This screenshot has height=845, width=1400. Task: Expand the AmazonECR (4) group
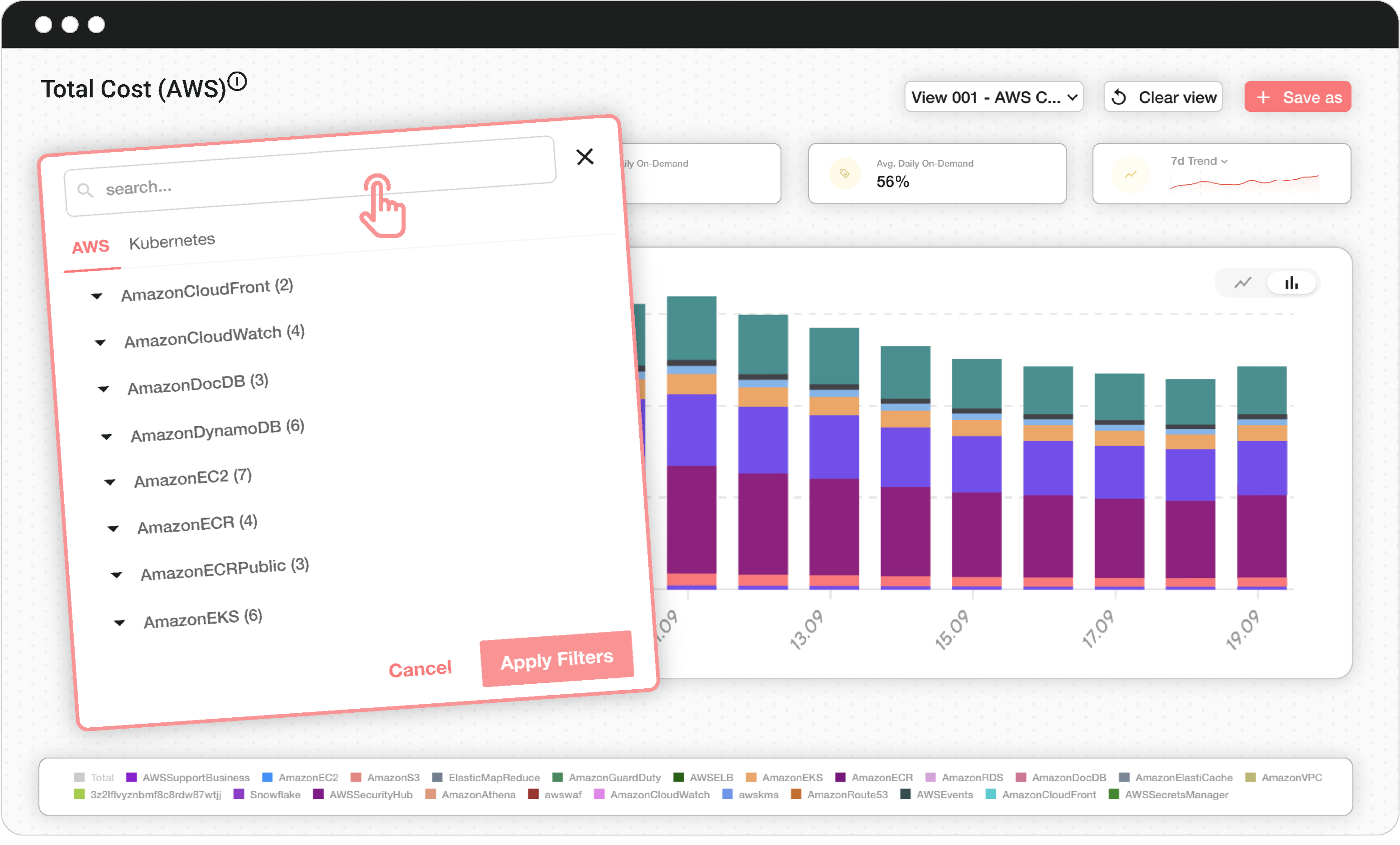(113, 529)
